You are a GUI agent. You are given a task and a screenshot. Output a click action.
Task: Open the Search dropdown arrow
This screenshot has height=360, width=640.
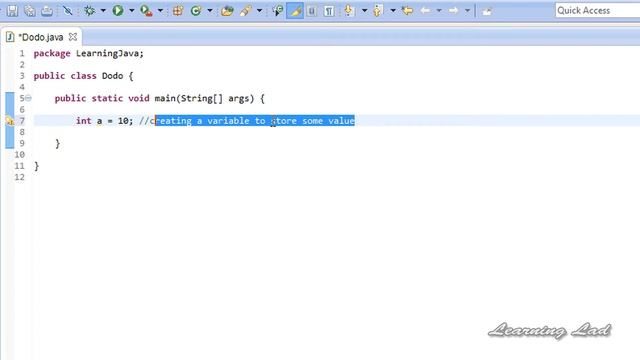pyautogui.click(x=259, y=11)
